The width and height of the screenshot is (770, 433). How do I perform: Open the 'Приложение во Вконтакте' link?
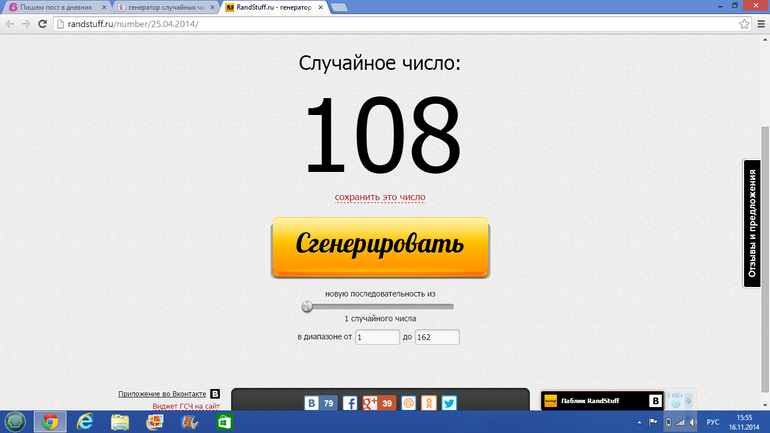pos(162,394)
